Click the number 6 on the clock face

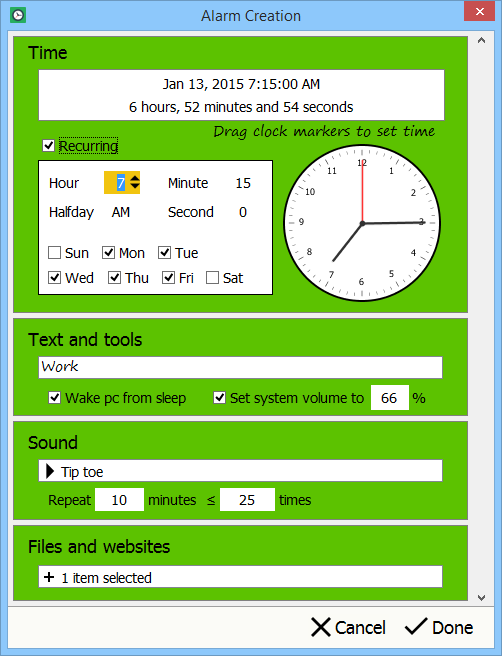pos(361,282)
